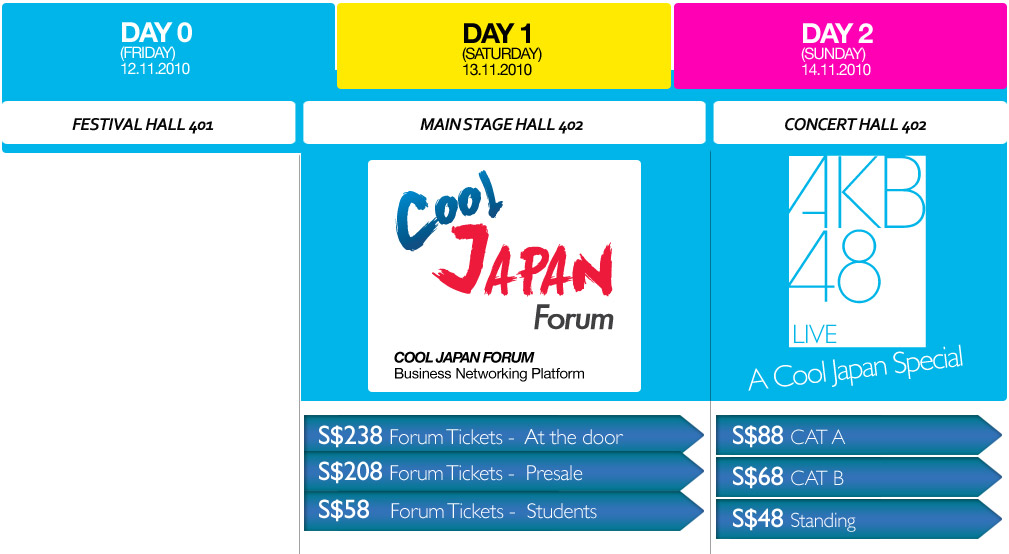This screenshot has width=1009, height=554.
Task: Open Concert Hall 402 venue
Action: 860,123
